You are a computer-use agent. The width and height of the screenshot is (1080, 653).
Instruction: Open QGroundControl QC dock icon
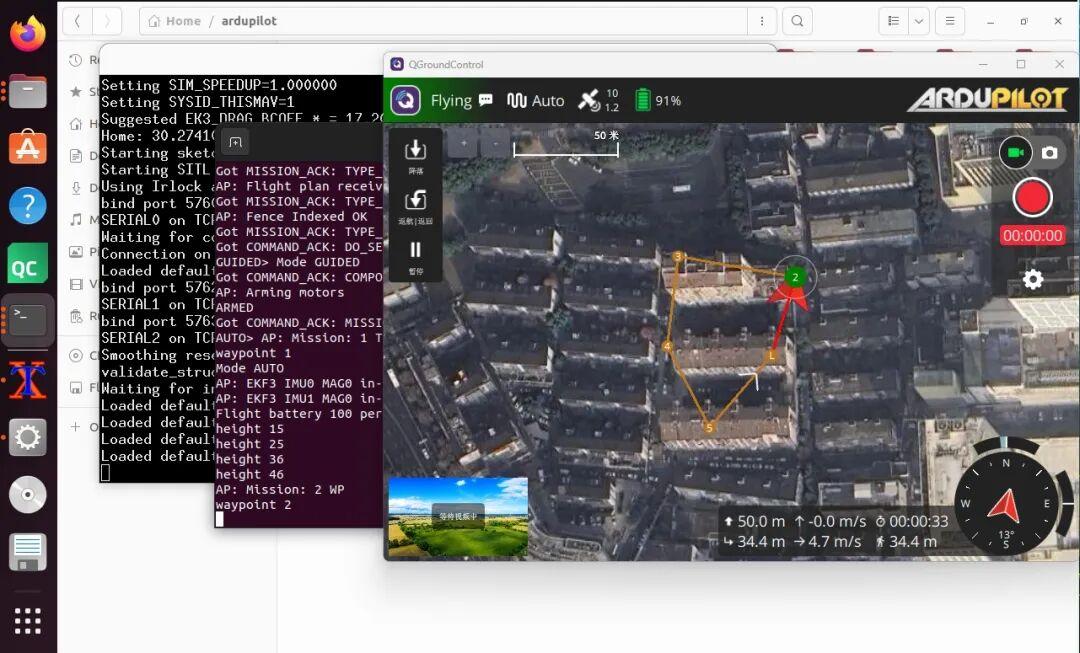tap(28, 263)
